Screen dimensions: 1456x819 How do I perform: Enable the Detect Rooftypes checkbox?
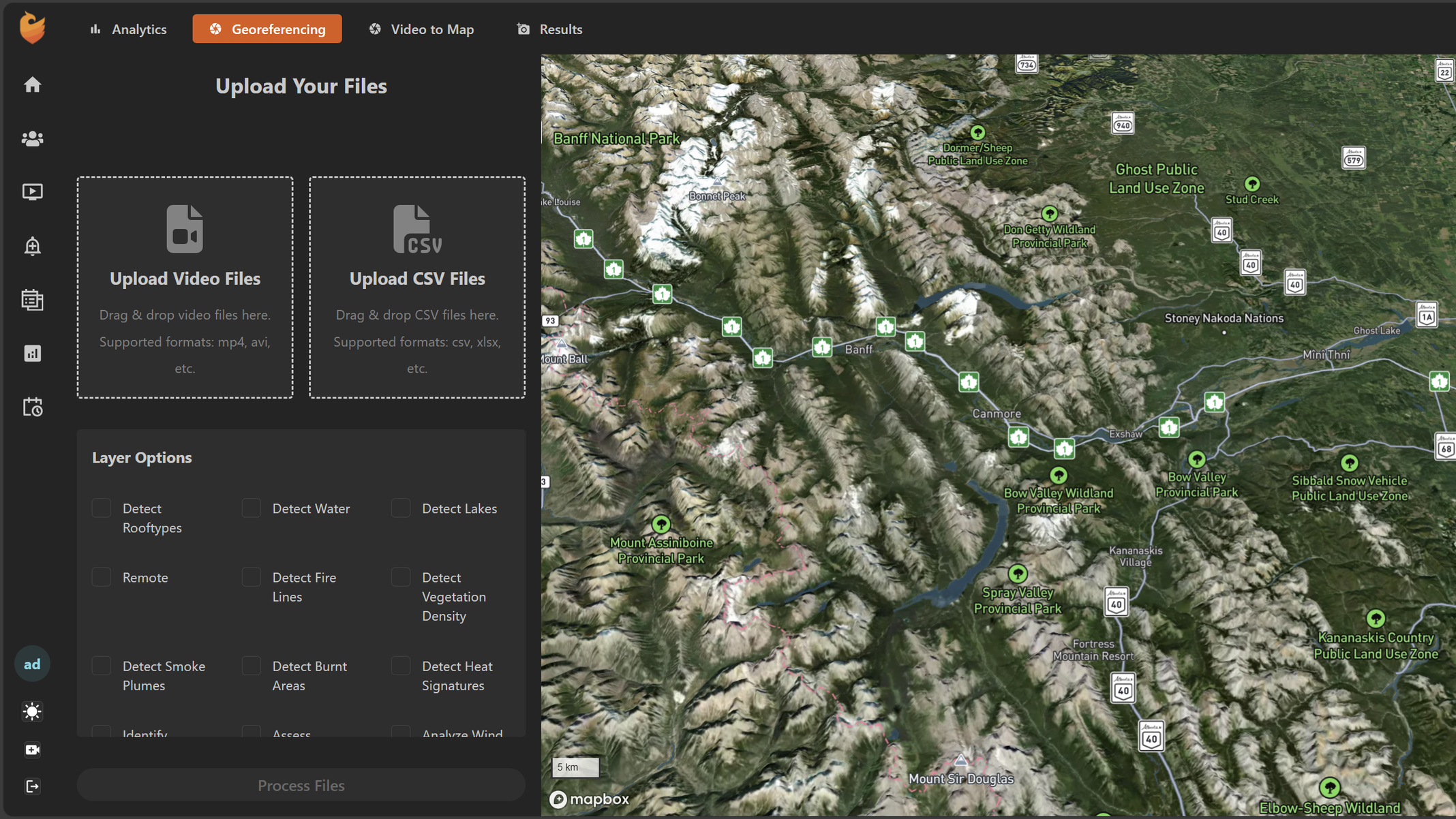tap(102, 508)
